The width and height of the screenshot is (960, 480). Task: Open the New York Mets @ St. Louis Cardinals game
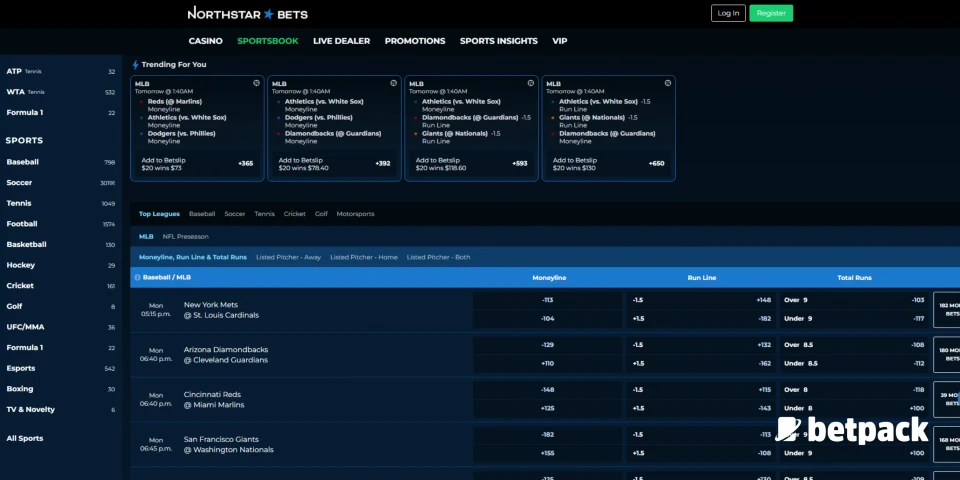(221, 310)
